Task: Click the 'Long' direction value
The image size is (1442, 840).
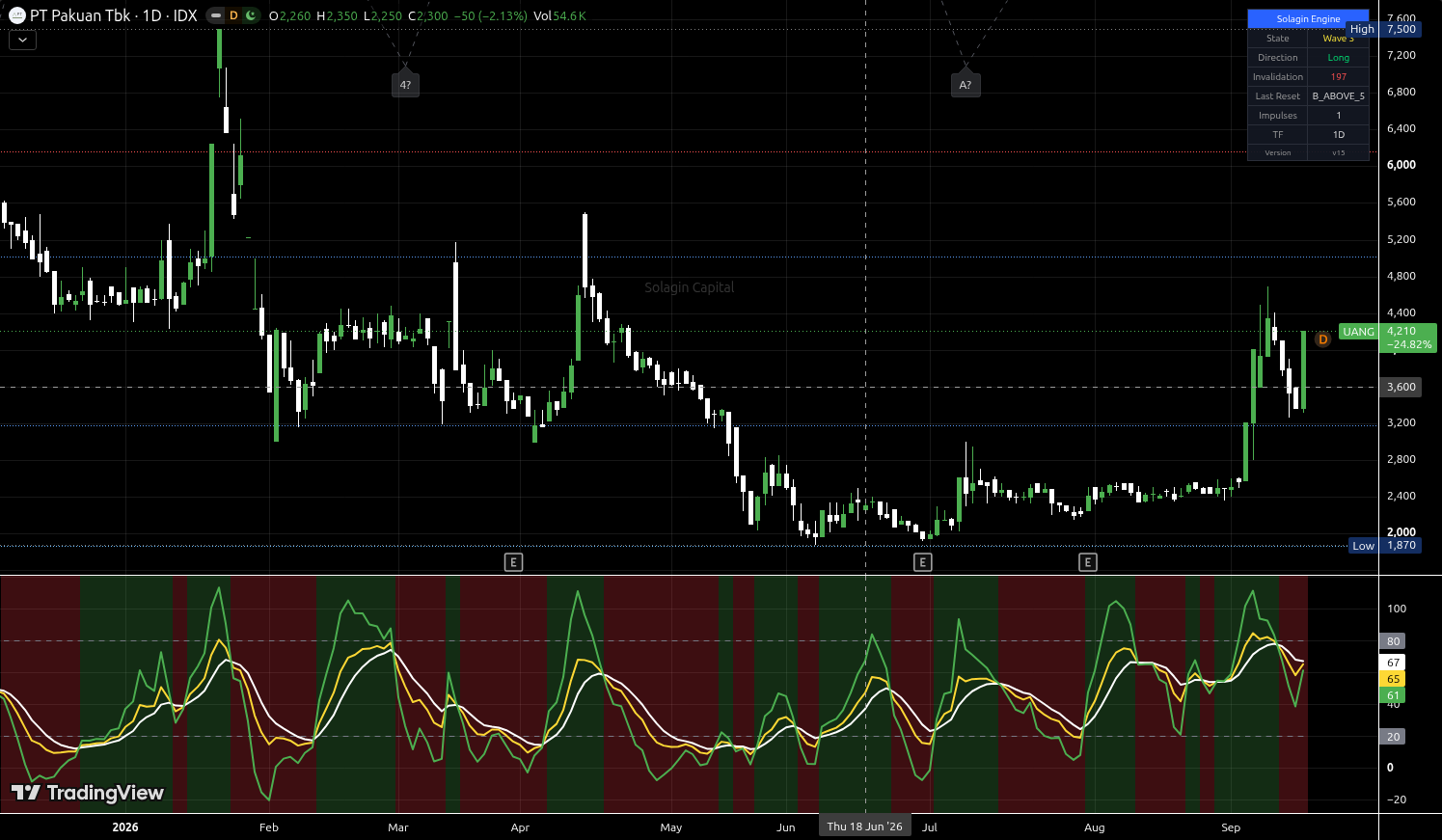Action: pos(1338,58)
